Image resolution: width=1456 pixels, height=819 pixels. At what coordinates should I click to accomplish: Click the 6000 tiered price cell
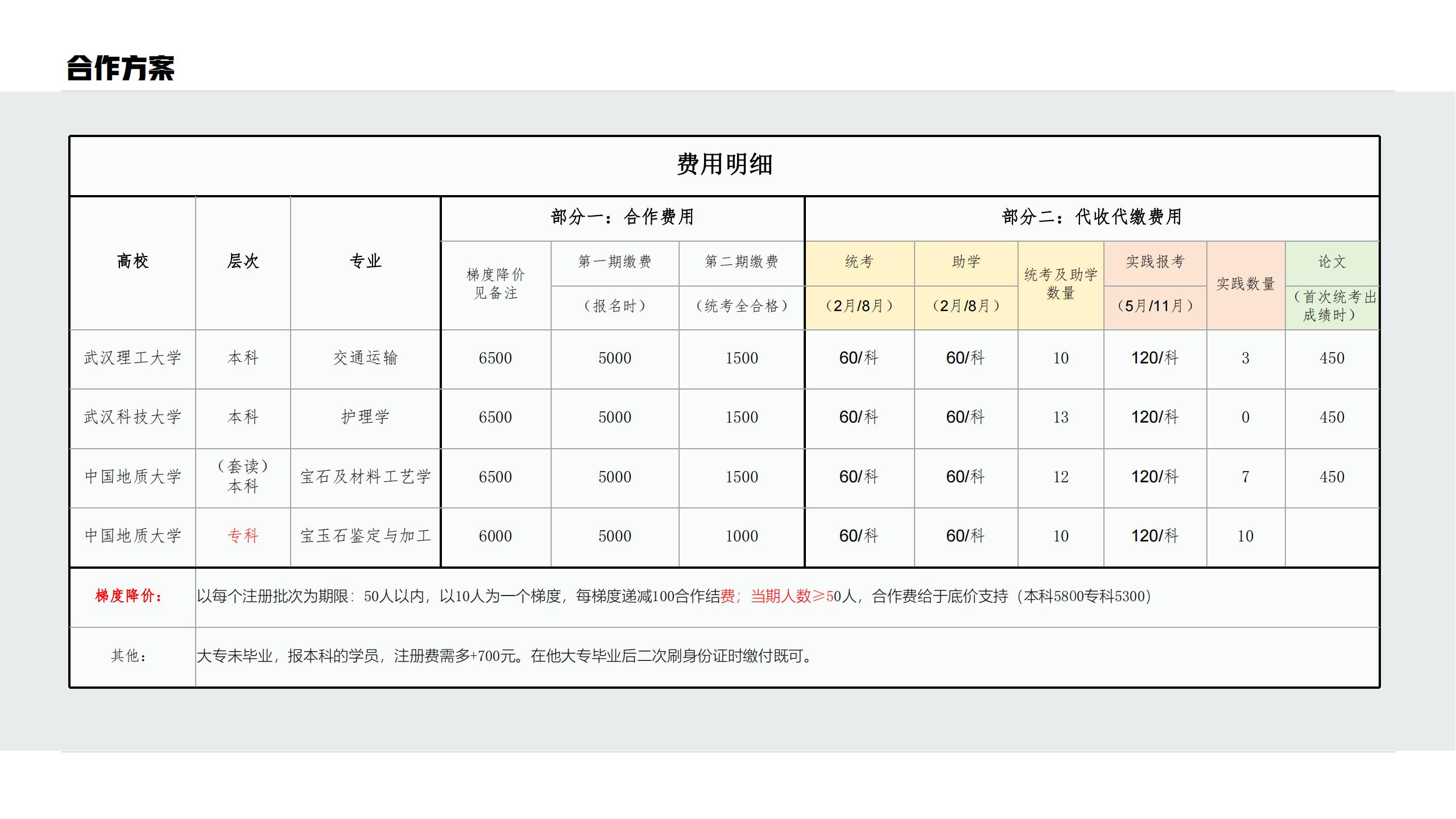coord(495,536)
